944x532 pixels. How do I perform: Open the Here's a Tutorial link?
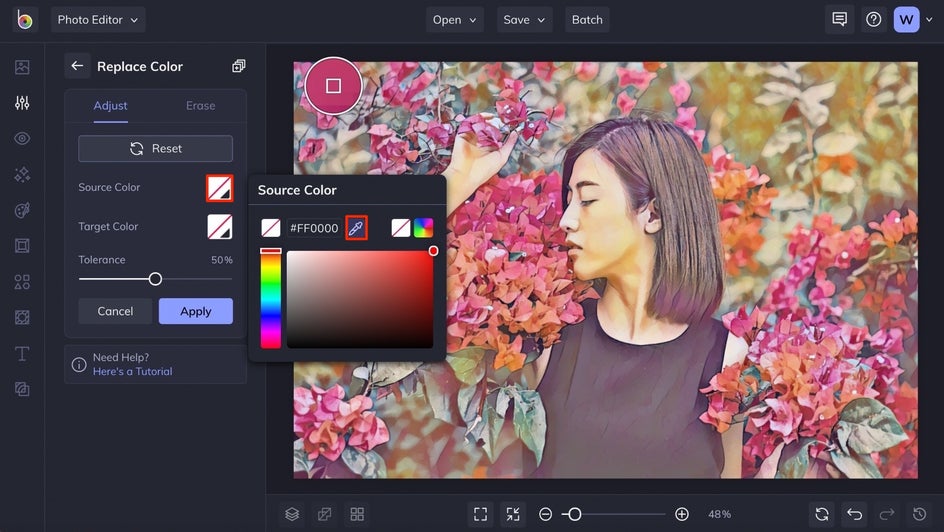point(132,371)
